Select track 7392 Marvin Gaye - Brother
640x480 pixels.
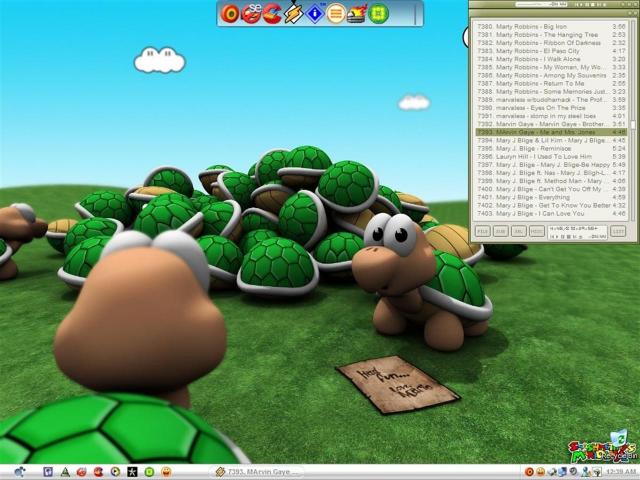[x=551, y=124]
